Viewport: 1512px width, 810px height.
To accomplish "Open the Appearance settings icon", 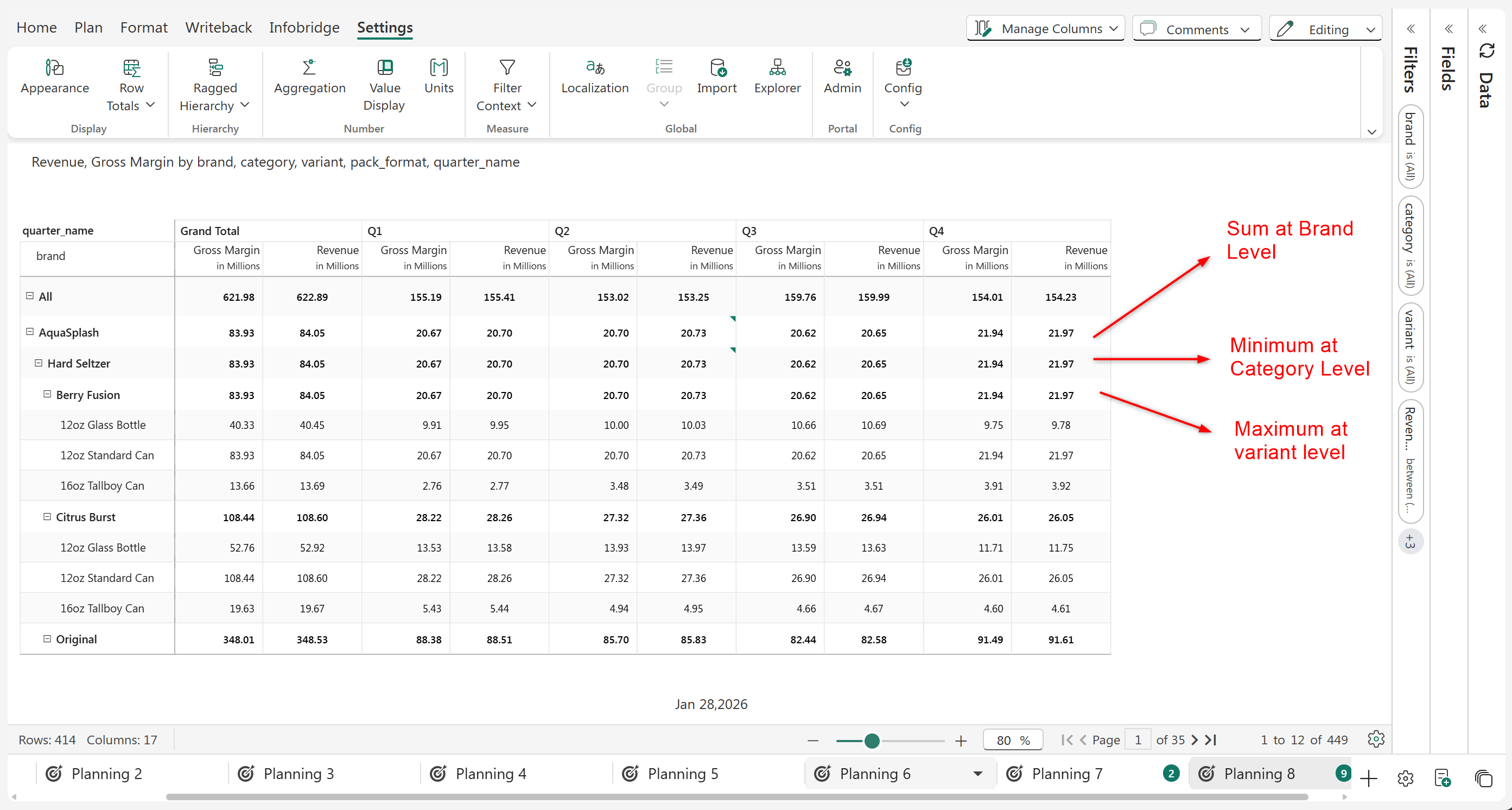I will pyautogui.click(x=55, y=68).
